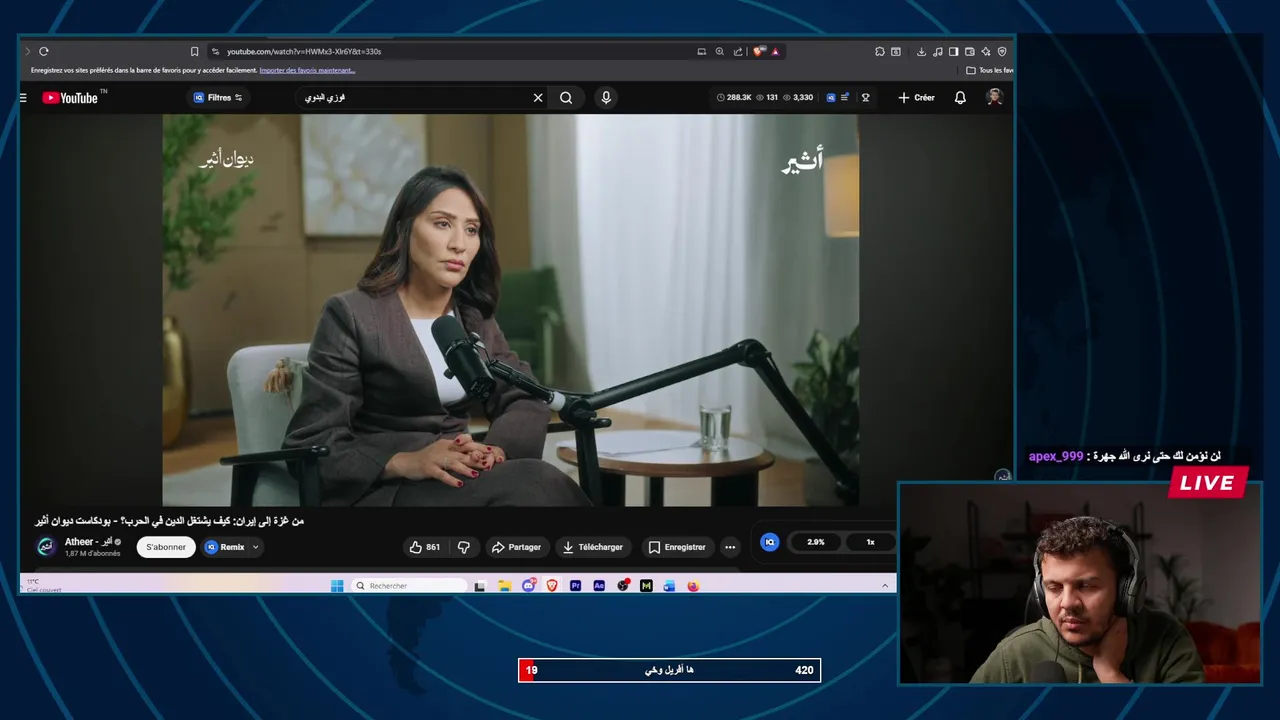The image size is (1280, 720).
Task: Show hidden tray icons chevron
Action: pyautogui.click(x=885, y=586)
